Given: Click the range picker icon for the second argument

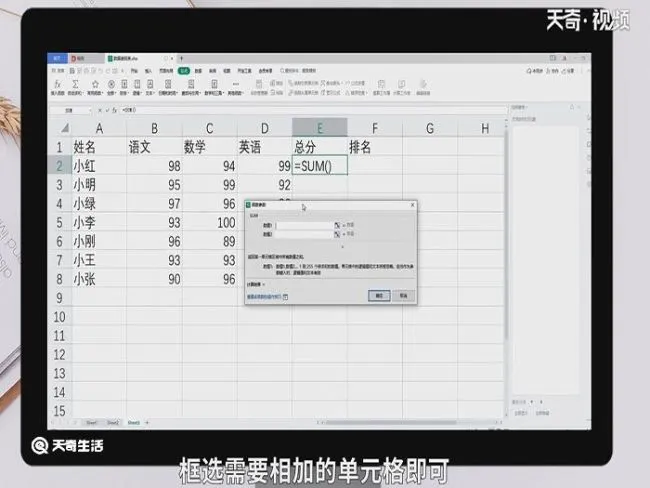Looking at the screenshot, I should [x=337, y=234].
